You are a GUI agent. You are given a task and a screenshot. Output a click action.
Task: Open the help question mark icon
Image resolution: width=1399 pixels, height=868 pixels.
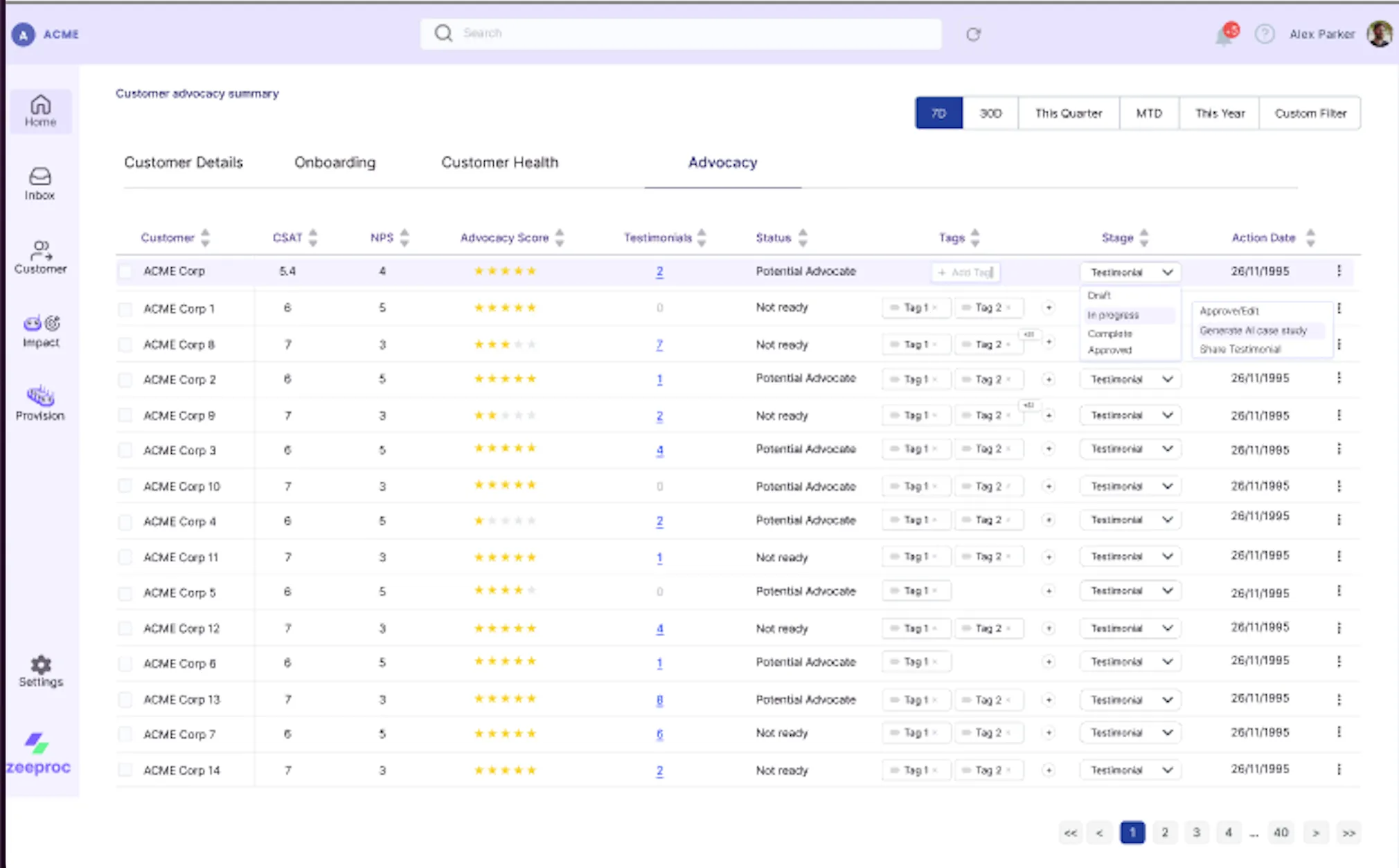point(1265,34)
